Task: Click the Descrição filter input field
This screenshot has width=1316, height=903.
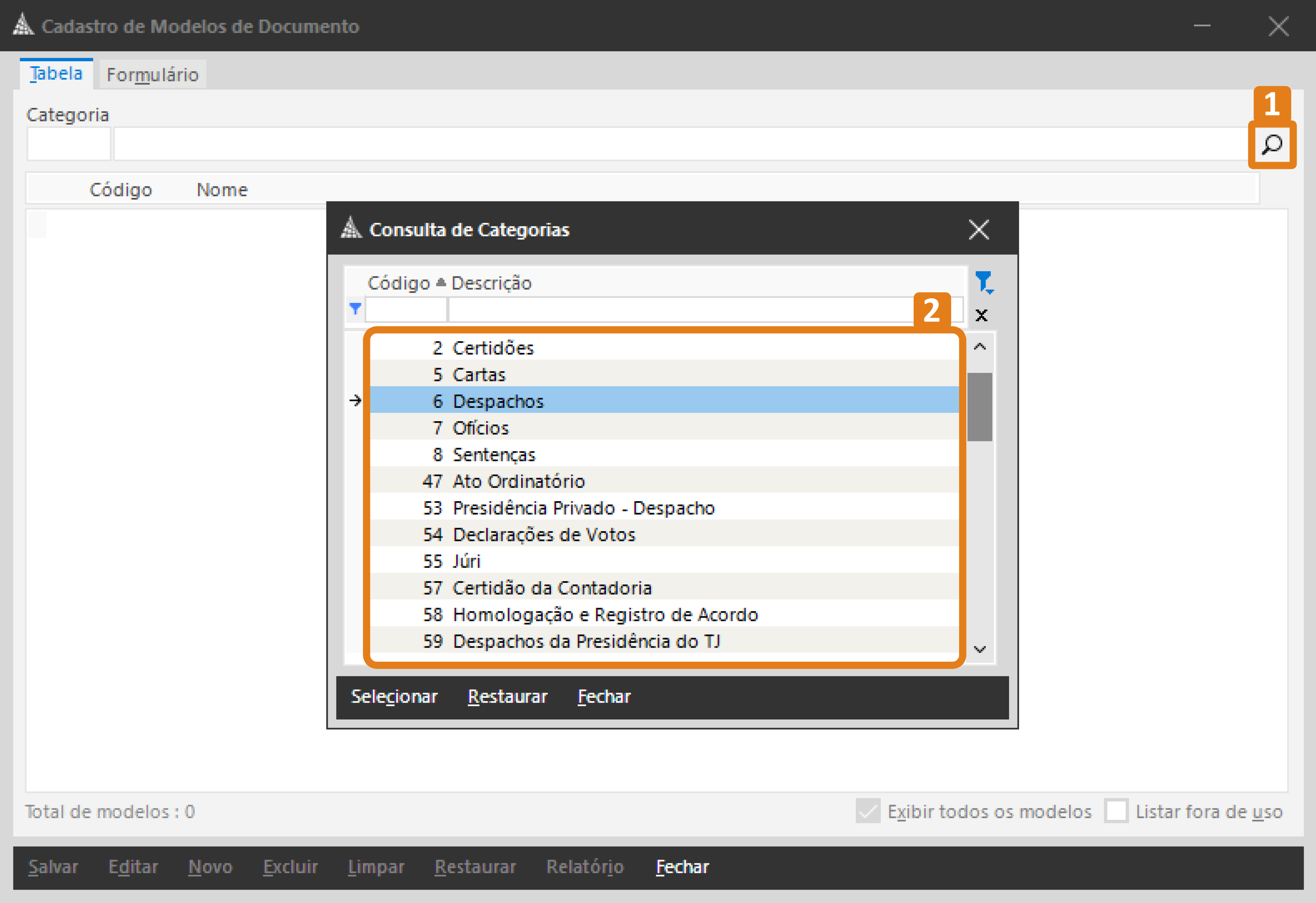Action: (x=680, y=310)
